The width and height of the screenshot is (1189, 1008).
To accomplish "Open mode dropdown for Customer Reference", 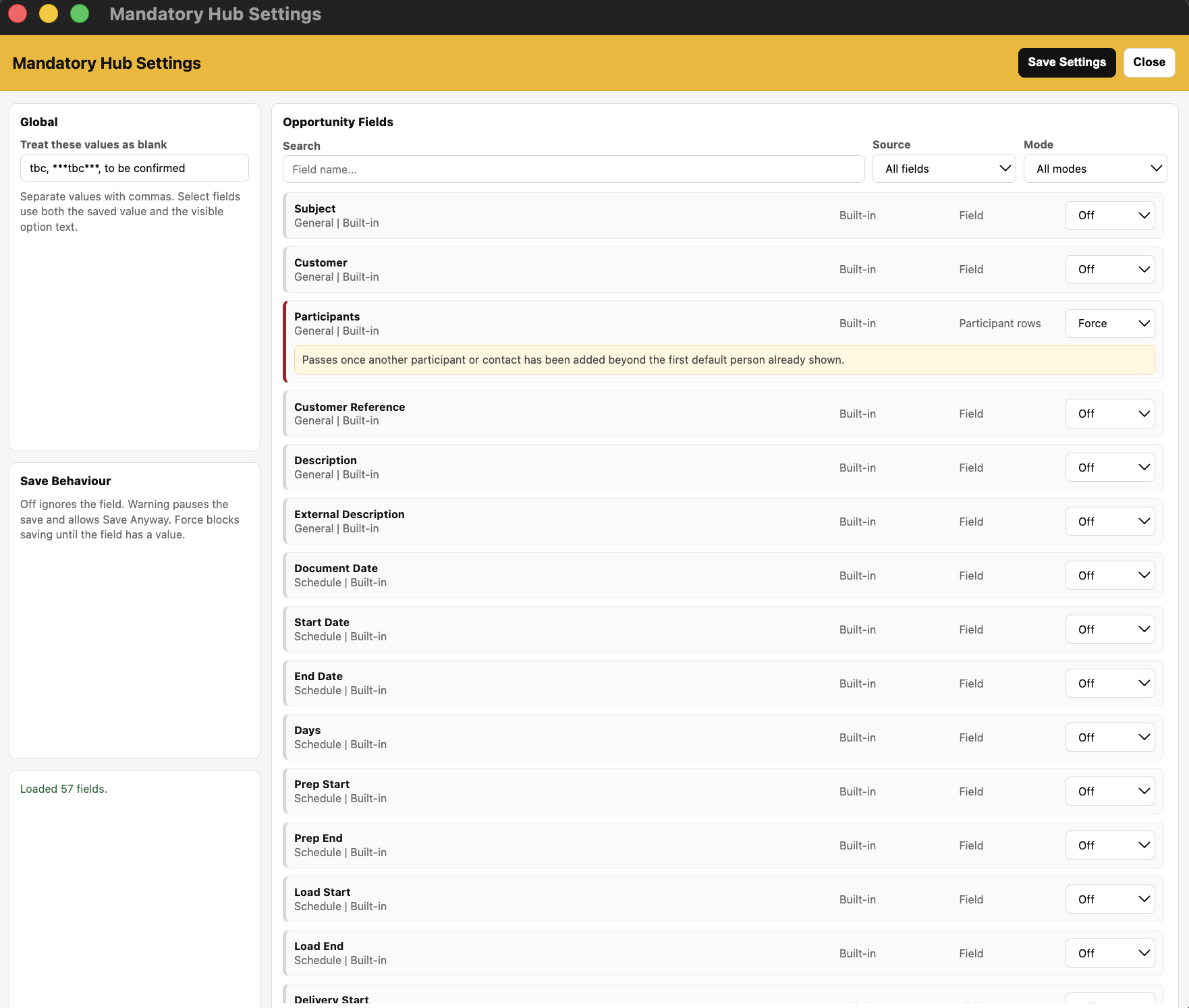I will [x=1110, y=414].
